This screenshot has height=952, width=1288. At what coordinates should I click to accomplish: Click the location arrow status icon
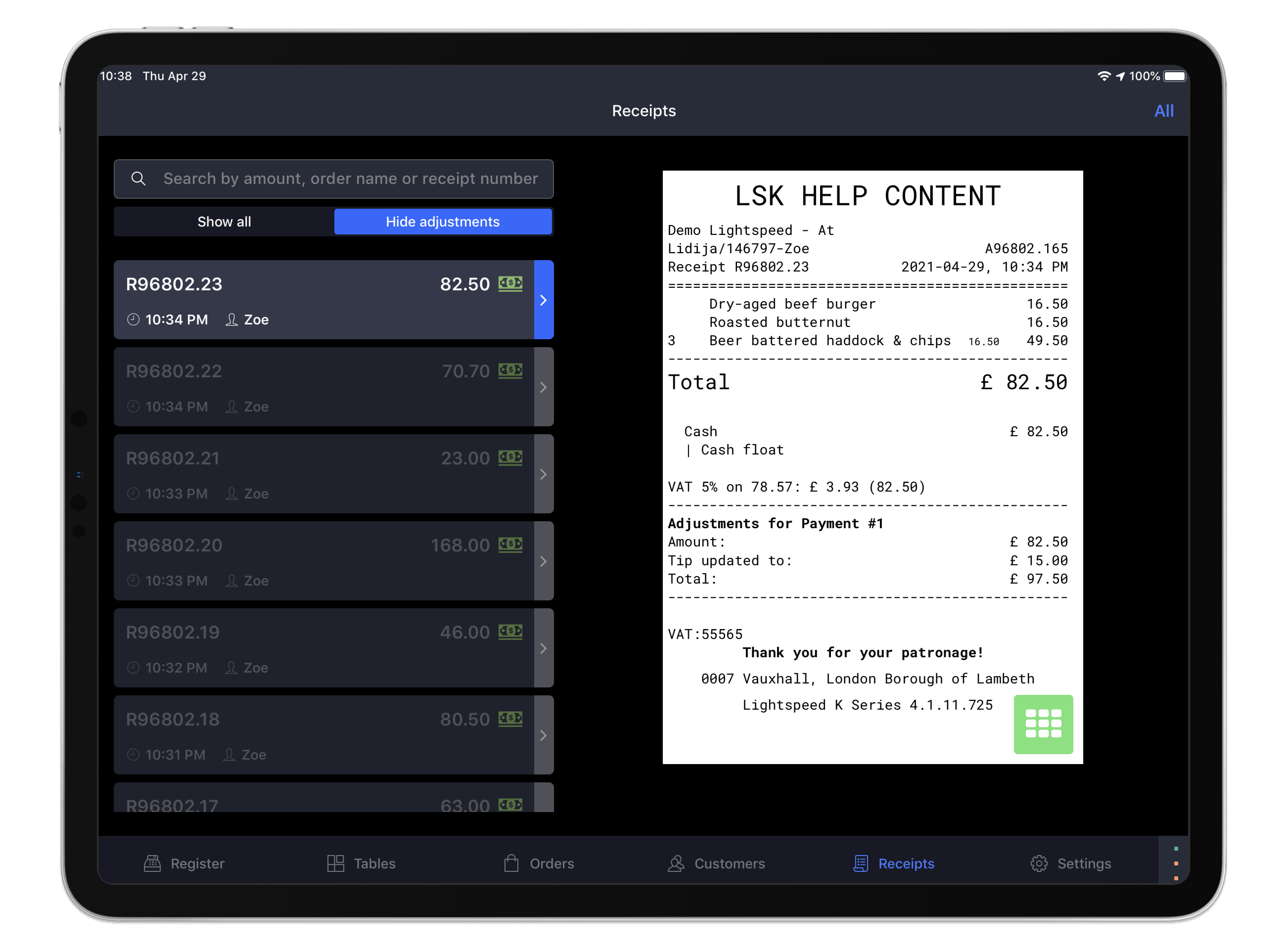coord(1120,76)
